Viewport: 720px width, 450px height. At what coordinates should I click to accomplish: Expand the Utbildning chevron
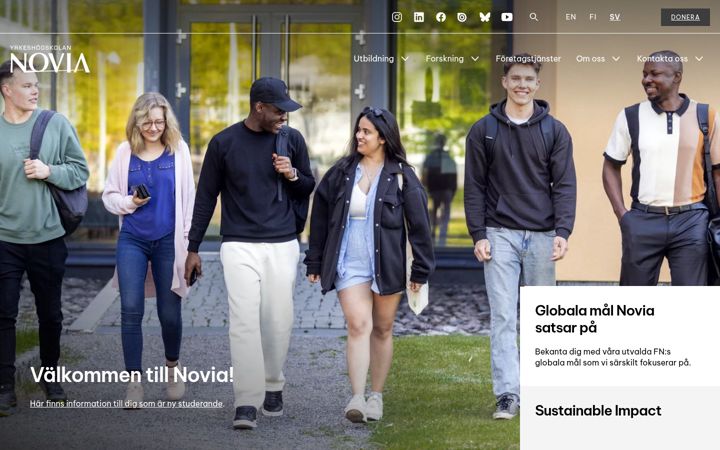[405, 59]
